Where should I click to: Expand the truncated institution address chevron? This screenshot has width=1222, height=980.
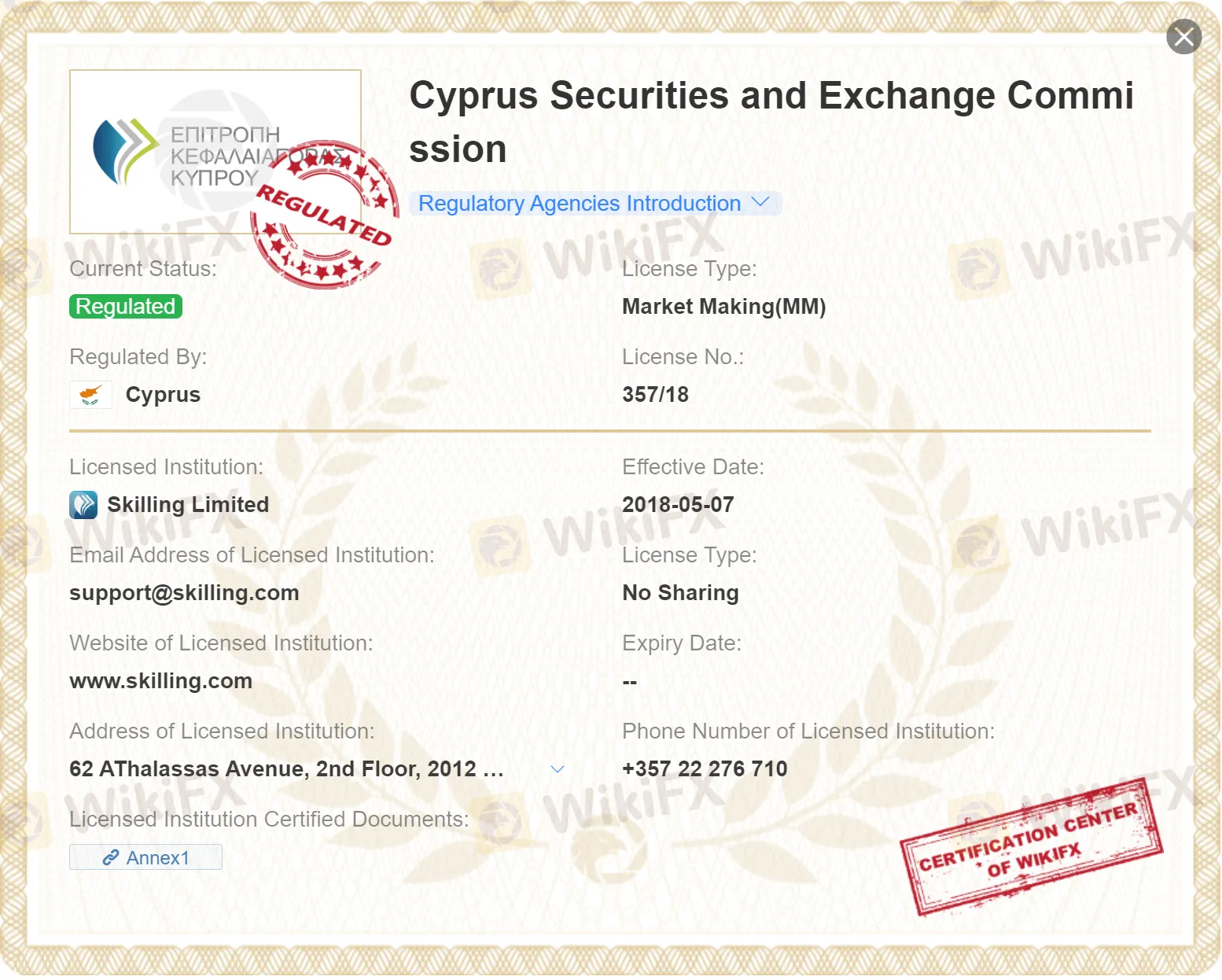pyautogui.click(x=558, y=769)
